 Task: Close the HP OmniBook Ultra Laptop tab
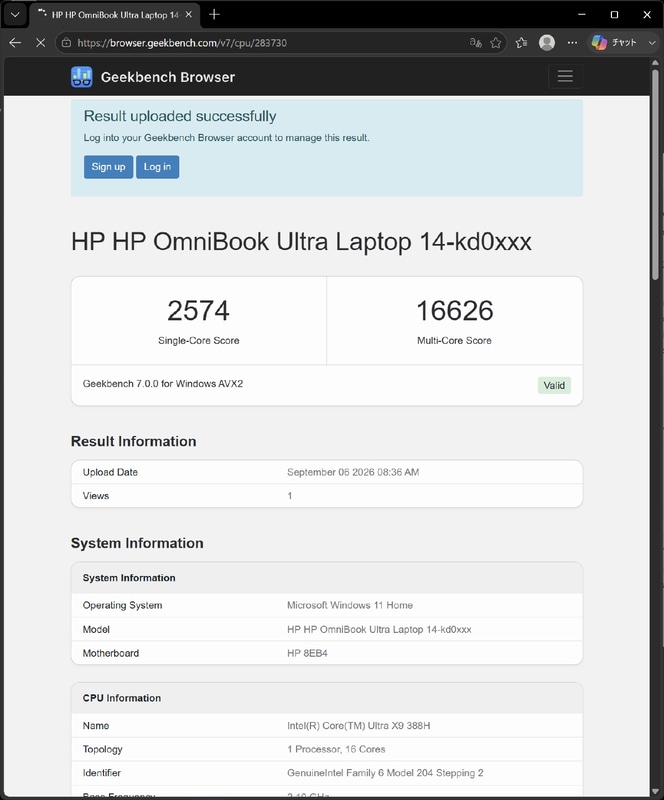click(x=189, y=15)
